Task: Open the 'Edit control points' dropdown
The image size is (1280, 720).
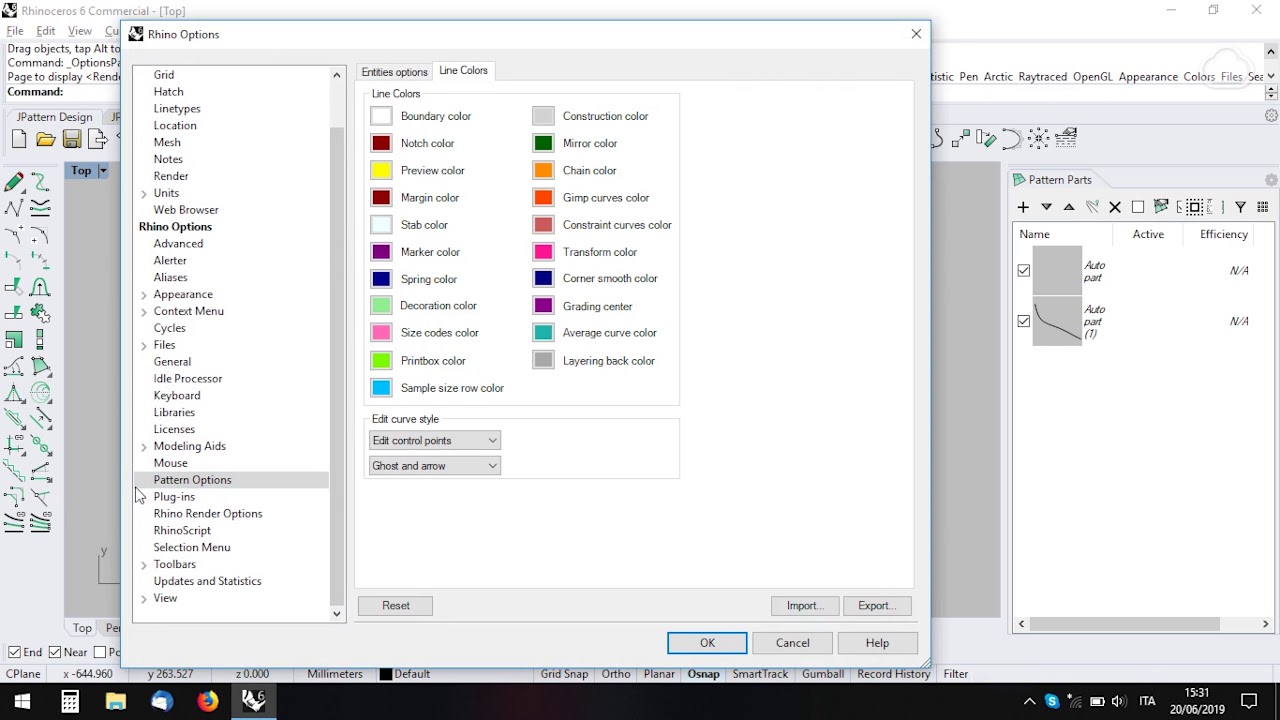Action: click(434, 441)
